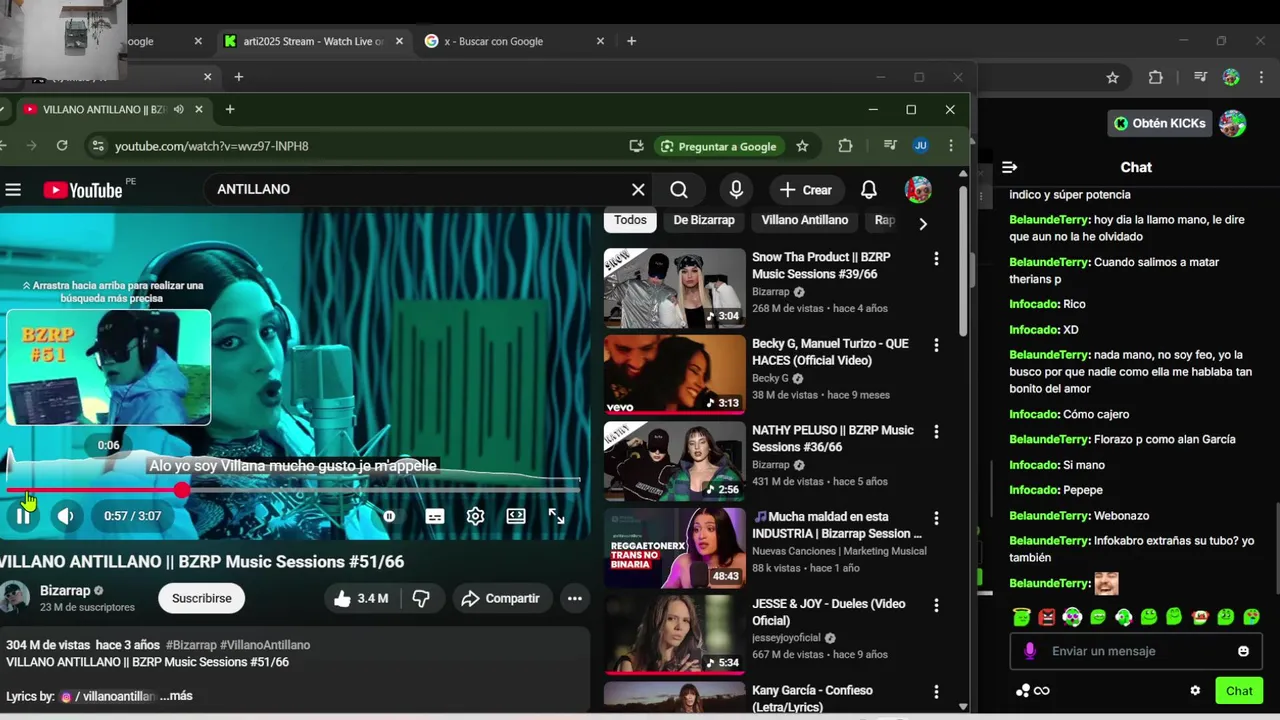Select the Todos filter chip
Image resolution: width=1280 pixels, height=720 pixels.
(630, 220)
